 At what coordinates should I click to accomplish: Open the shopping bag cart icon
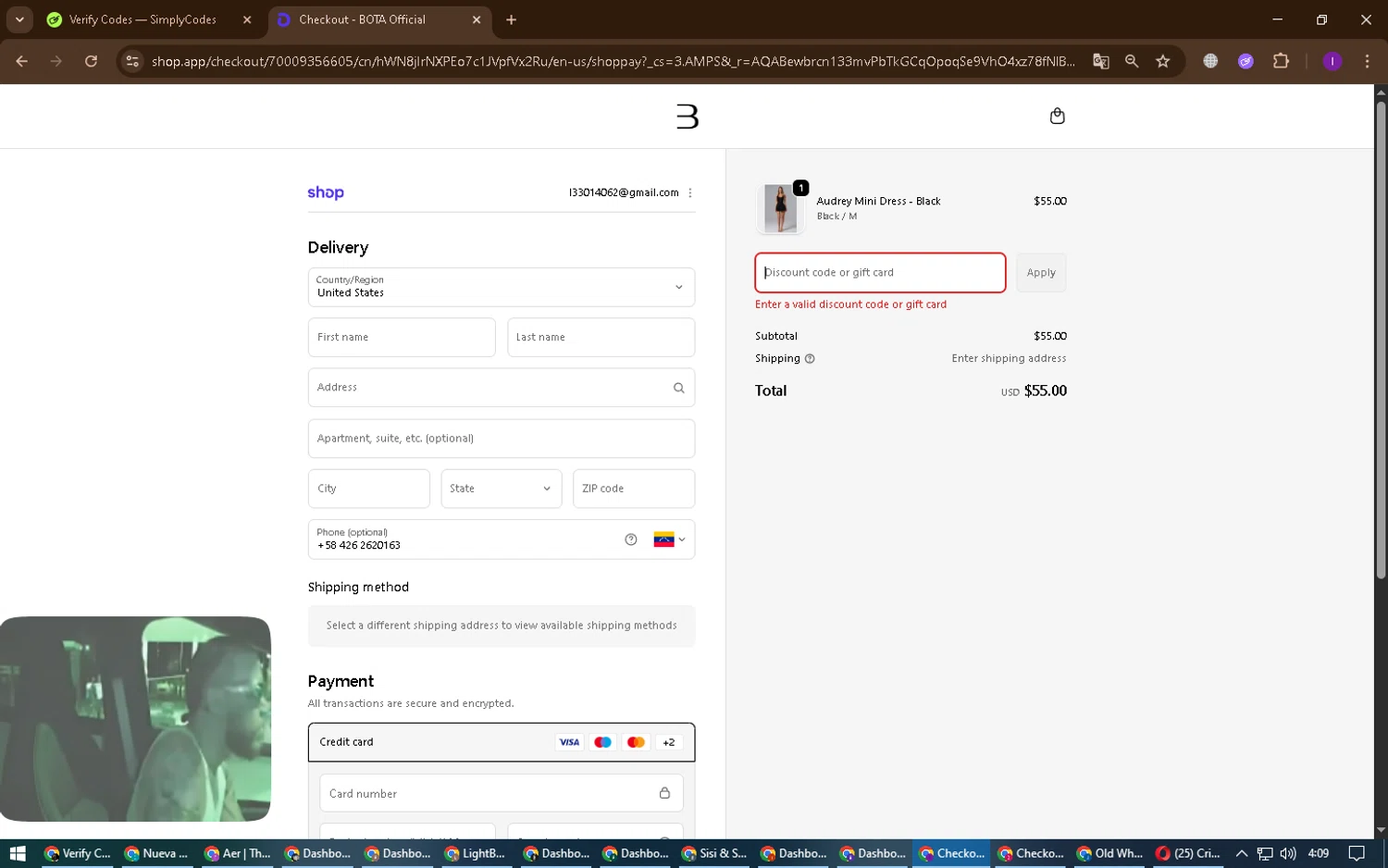coord(1057,116)
